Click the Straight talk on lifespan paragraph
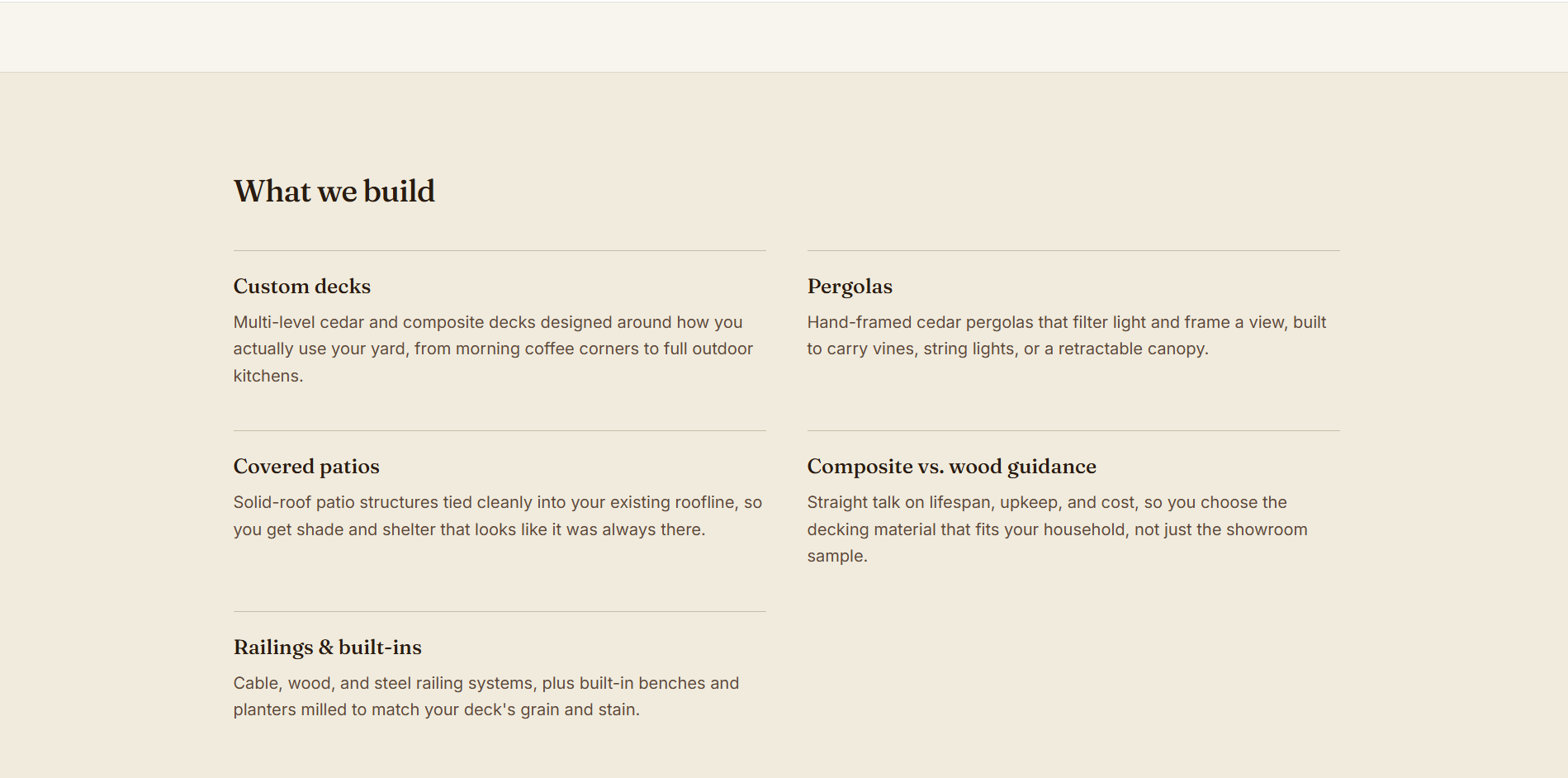1568x778 pixels. 1058,529
